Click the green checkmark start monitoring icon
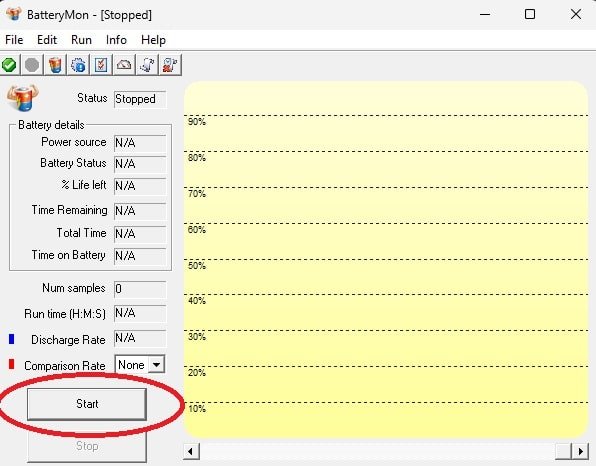 click(10, 65)
